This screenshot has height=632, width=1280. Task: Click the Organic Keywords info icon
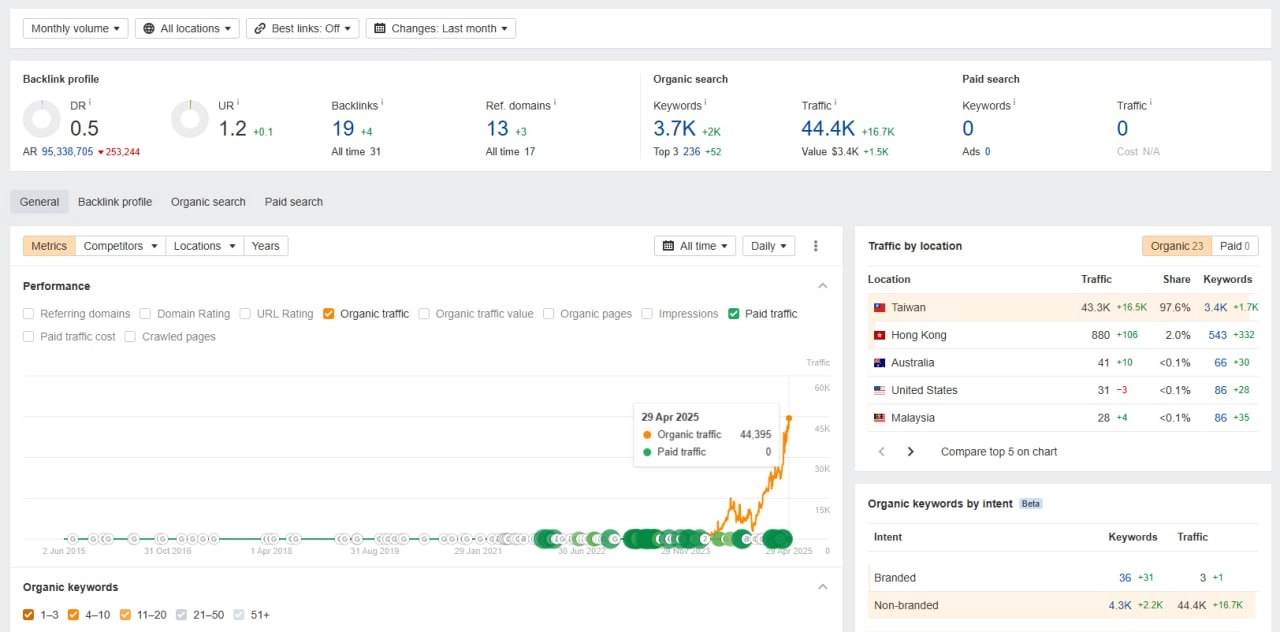coord(706,102)
